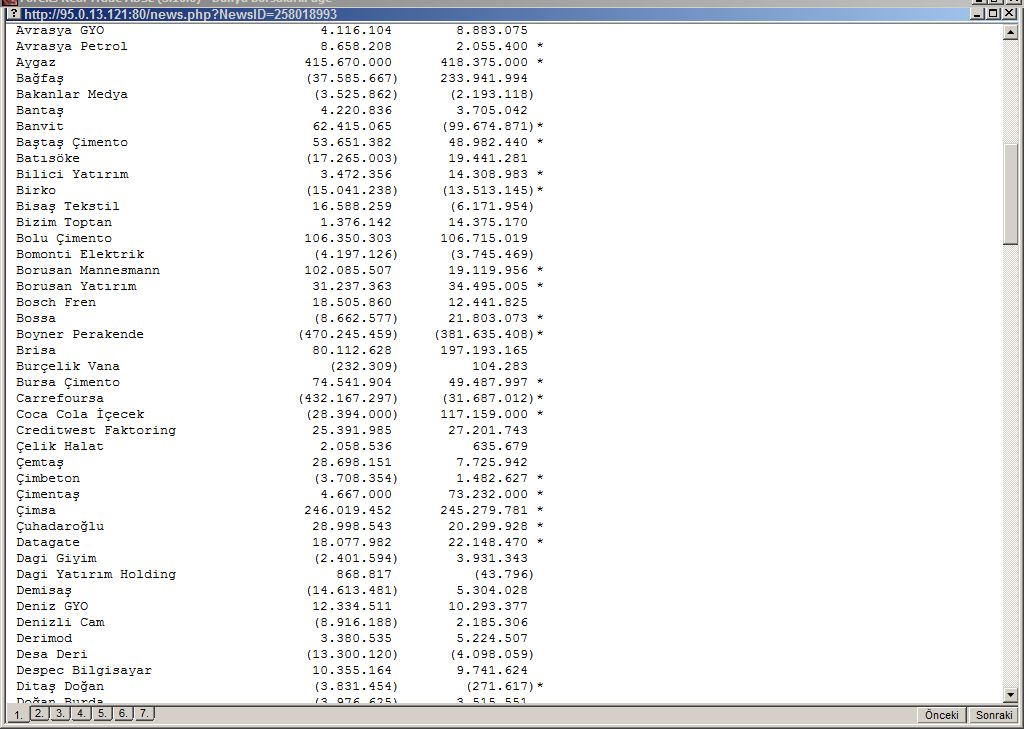Select the Brisa row name
This screenshot has width=1024, height=729.
(x=36, y=350)
